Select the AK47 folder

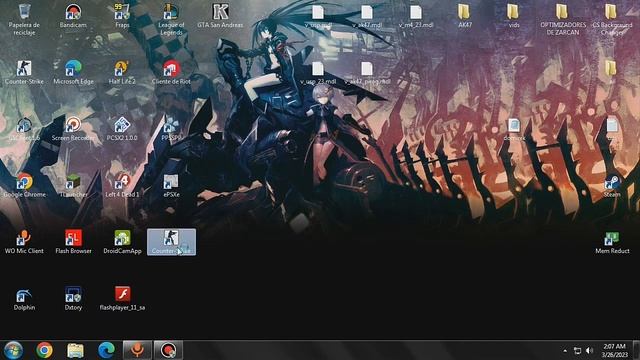pos(464,16)
